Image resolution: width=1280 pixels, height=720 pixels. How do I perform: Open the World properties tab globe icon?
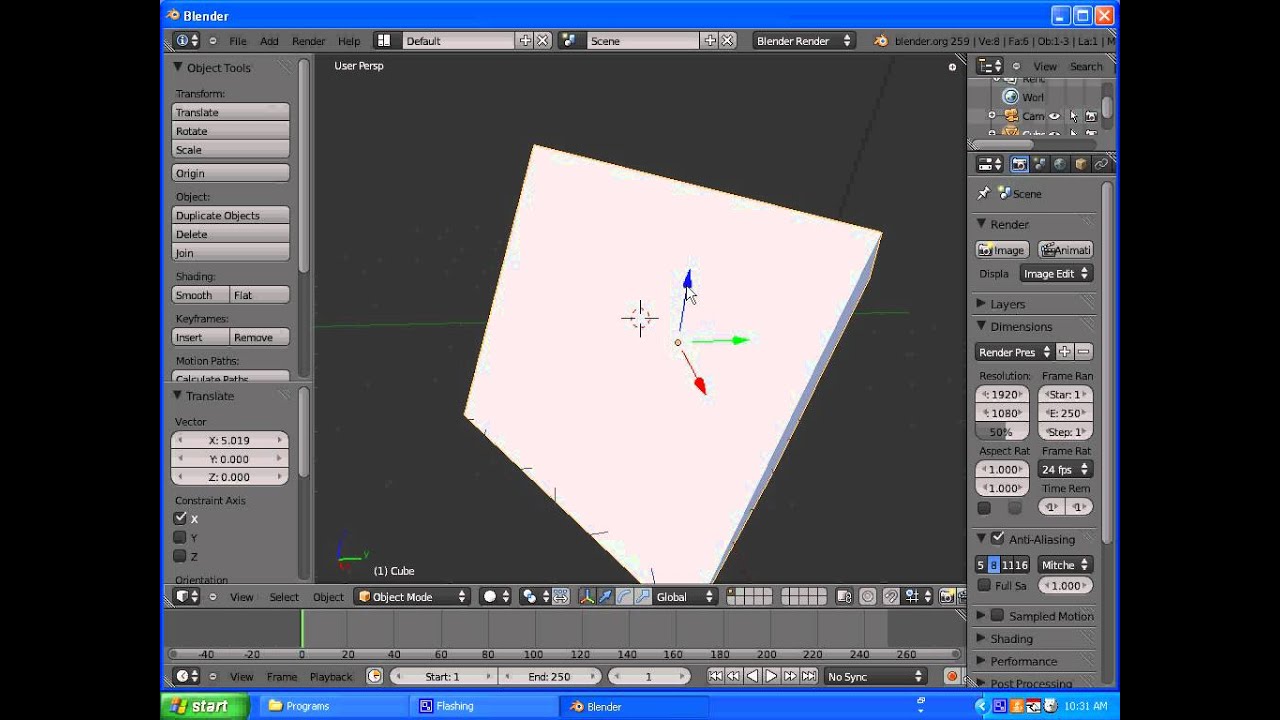[x=1060, y=164]
